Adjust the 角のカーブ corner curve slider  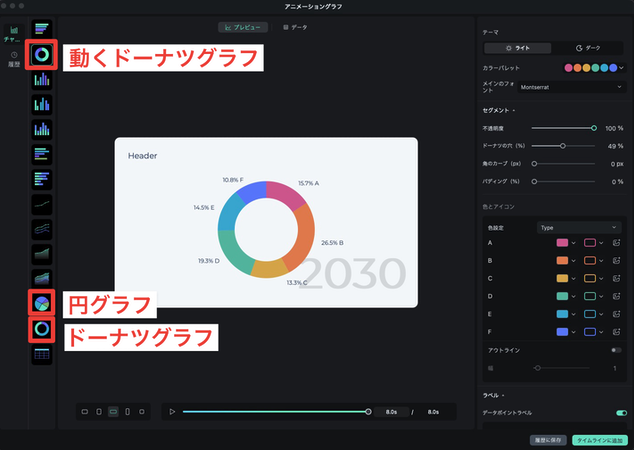point(563,164)
